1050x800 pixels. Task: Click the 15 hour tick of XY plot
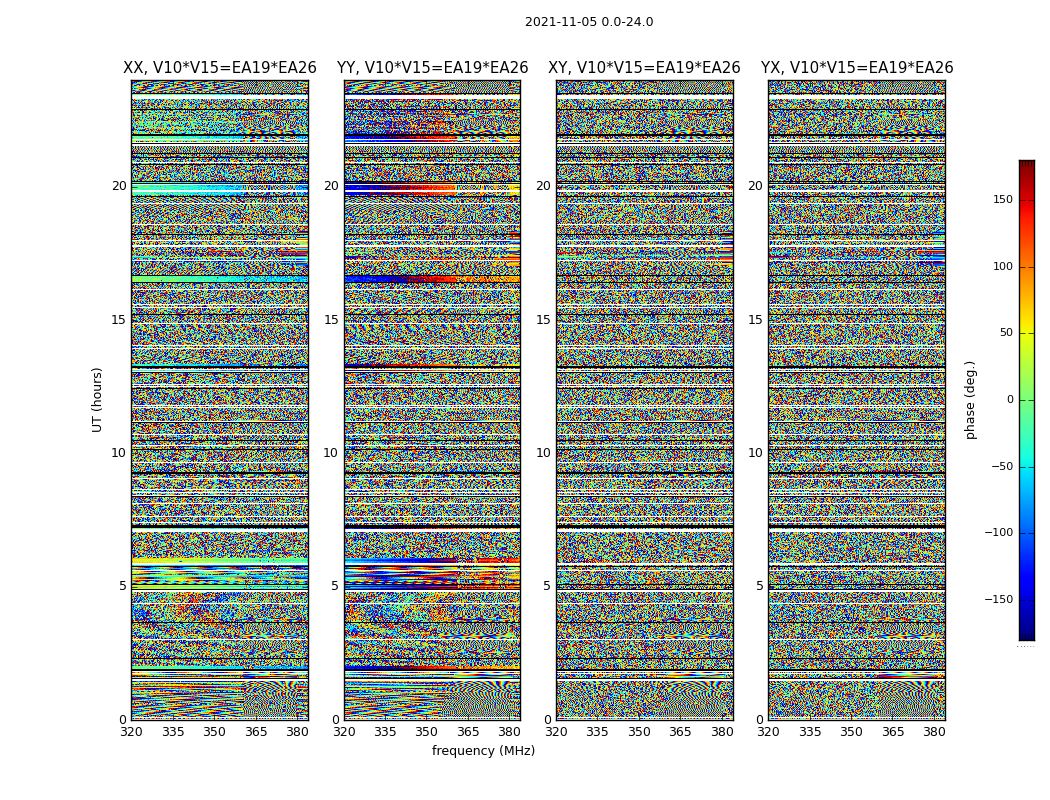point(543,319)
